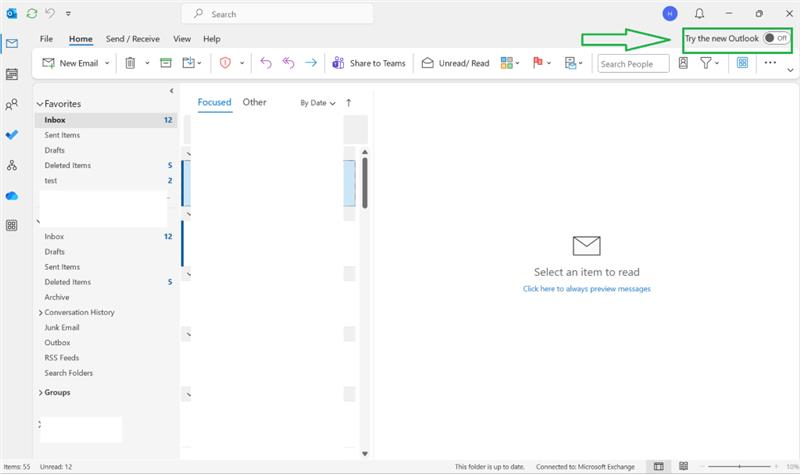Viewport: 800px width, 474px height.
Task: Open notifications bell icon
Action: [699, 14]
